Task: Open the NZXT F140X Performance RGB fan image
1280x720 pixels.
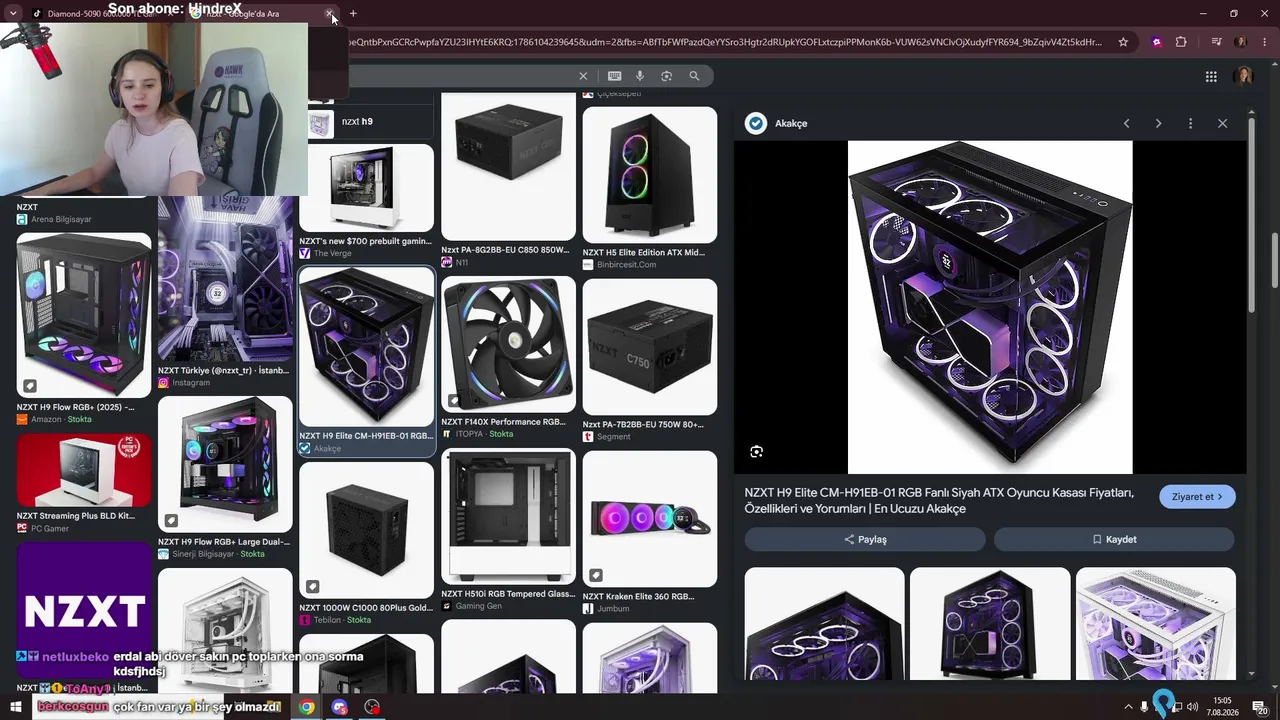Action: pyautogui.click(x=508, y=346)
